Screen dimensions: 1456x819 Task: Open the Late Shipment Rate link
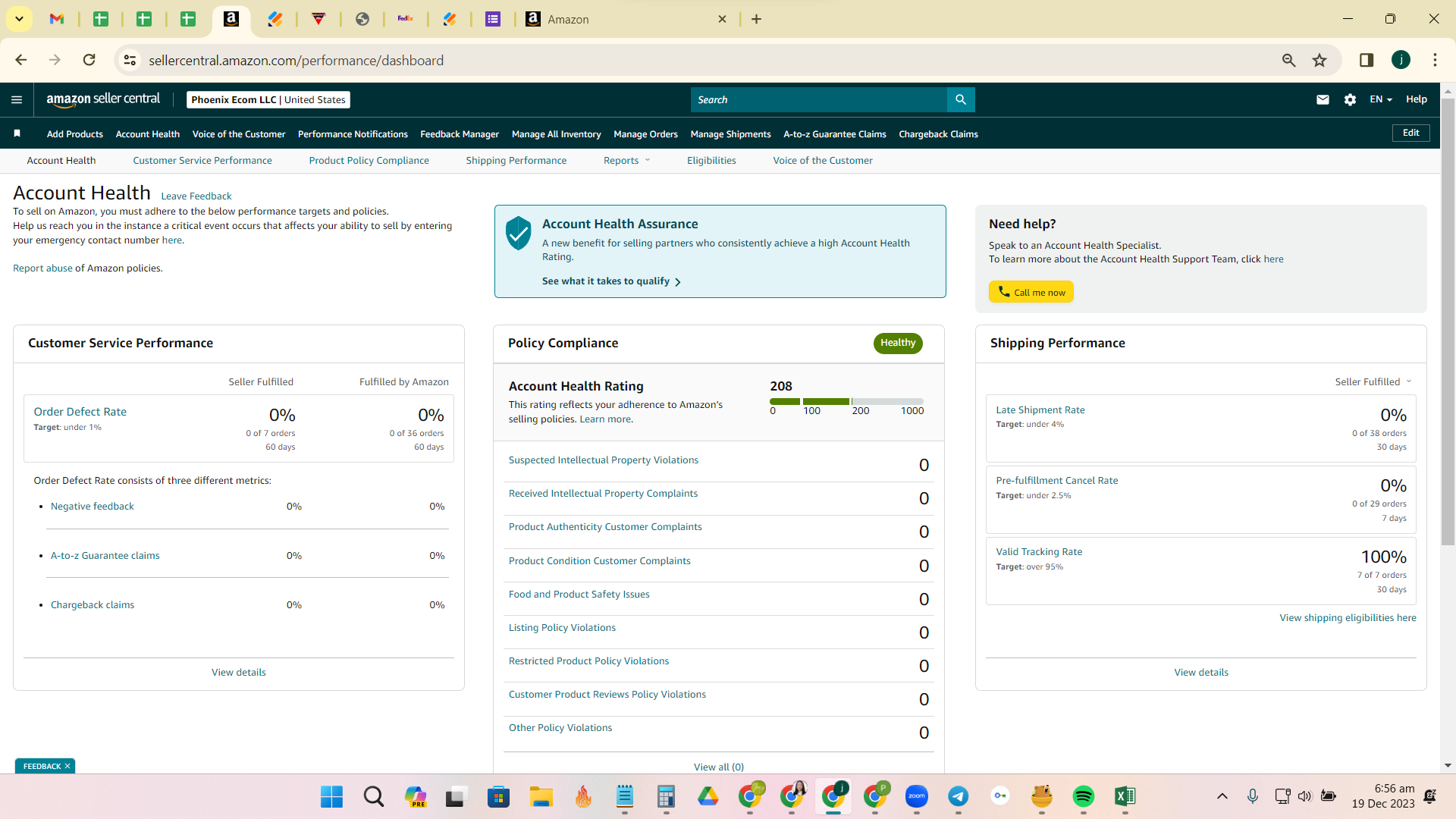tap(1040, 409)
